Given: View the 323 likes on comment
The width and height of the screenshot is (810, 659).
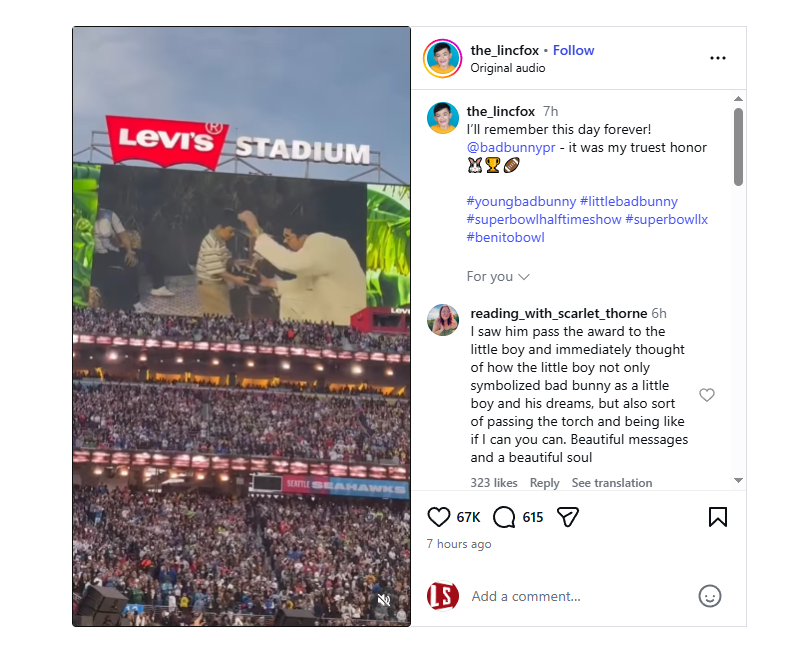Looking at the screenshot, I should click(494, 483).
